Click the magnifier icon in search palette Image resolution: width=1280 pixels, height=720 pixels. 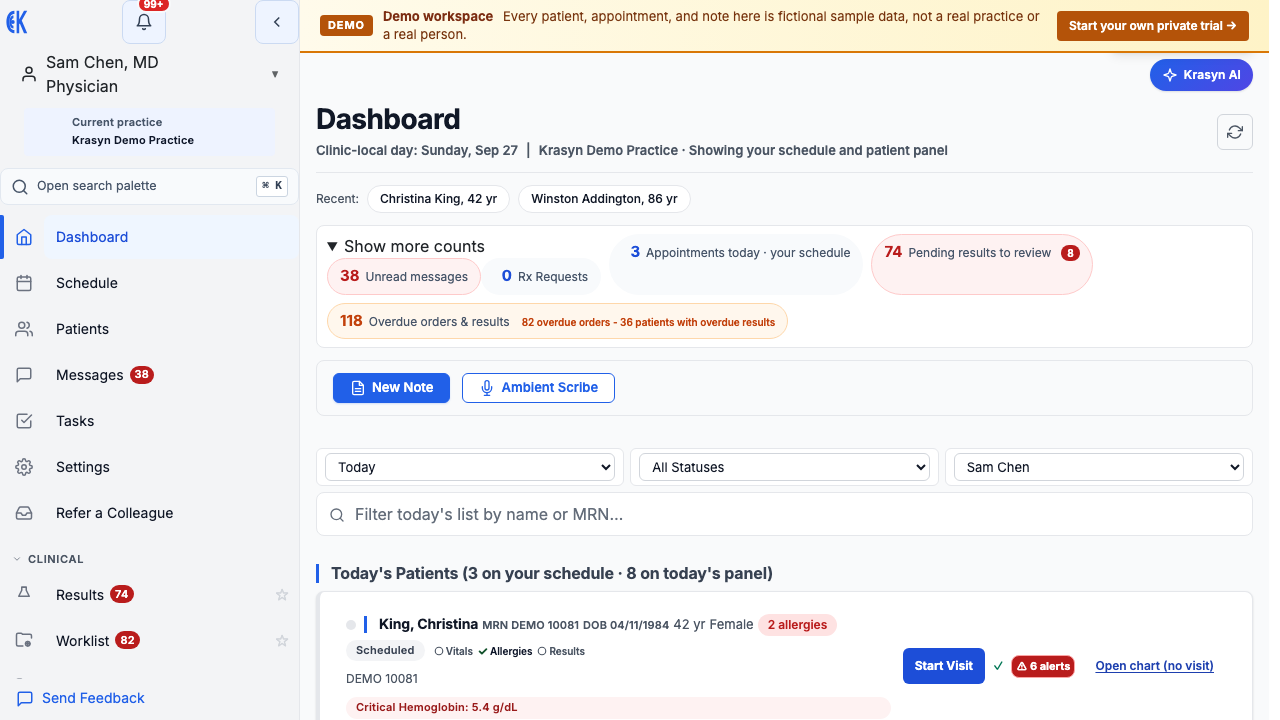(20, 186)
